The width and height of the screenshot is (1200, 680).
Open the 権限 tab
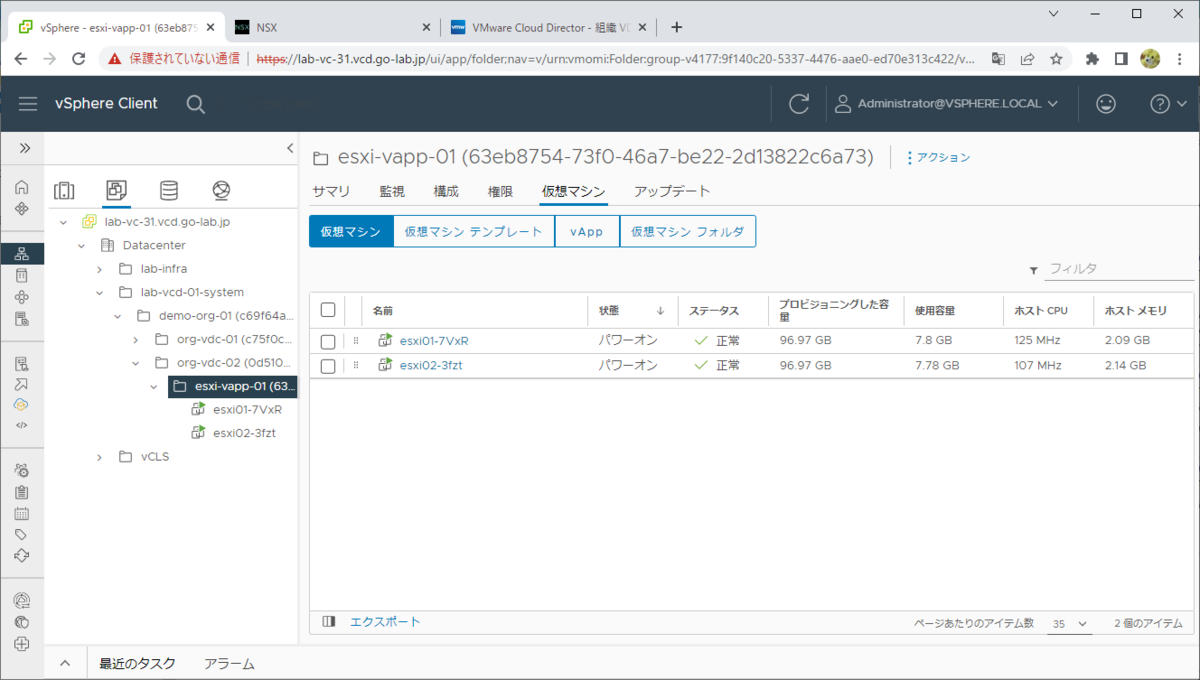point(500,191)
